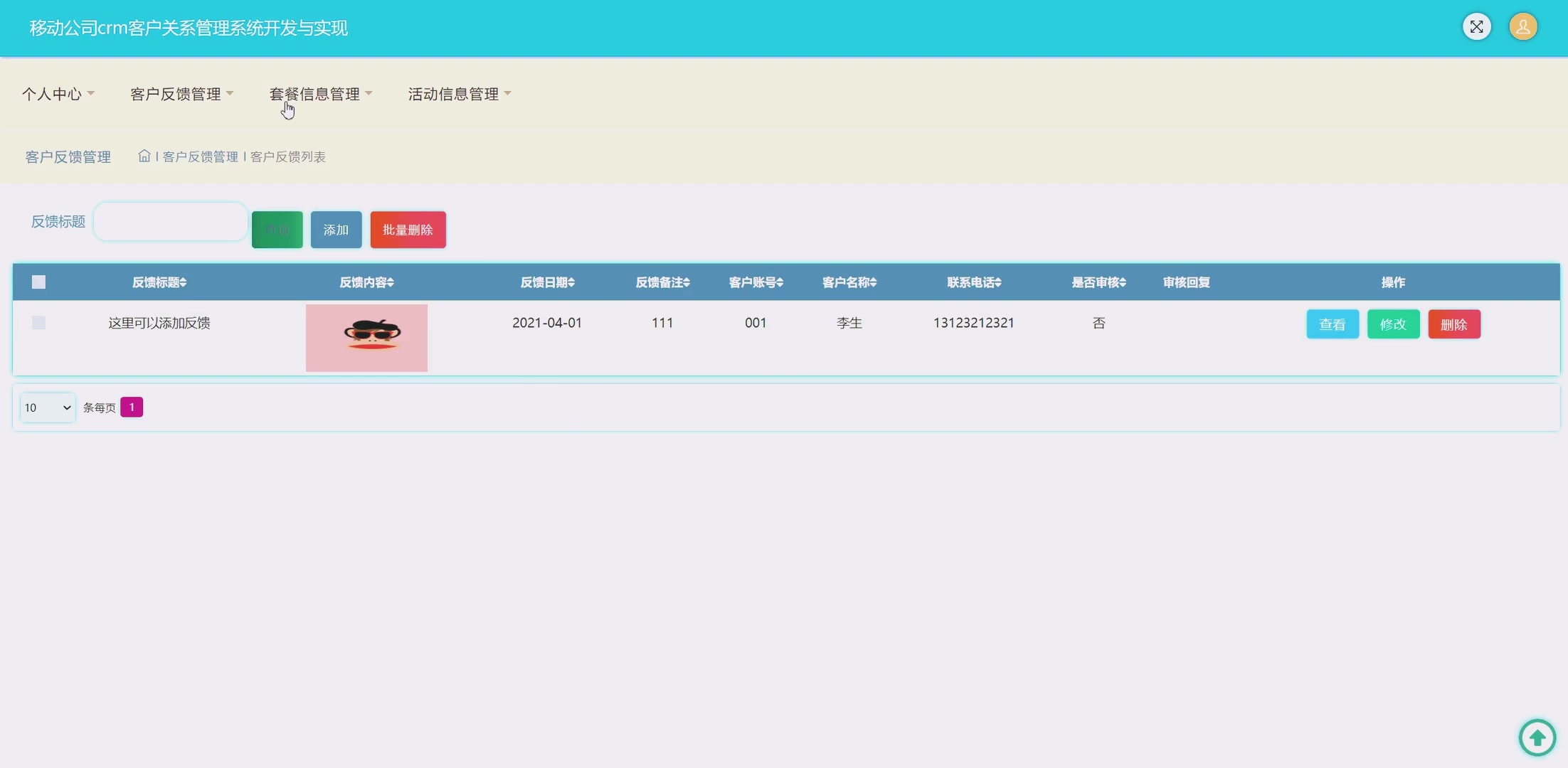Open the user avatar in the top right
1568x768 pixels.
tap(1522, 26)
